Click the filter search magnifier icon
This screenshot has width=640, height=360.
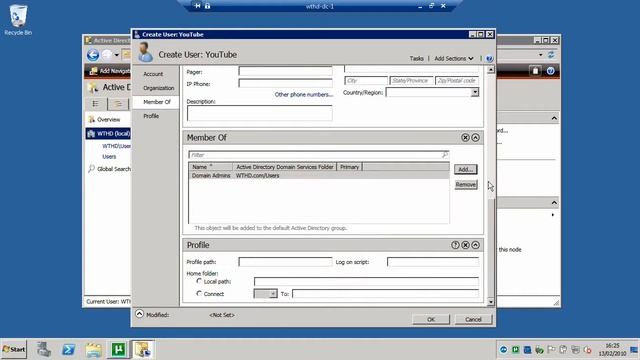(x=444, y=155)
